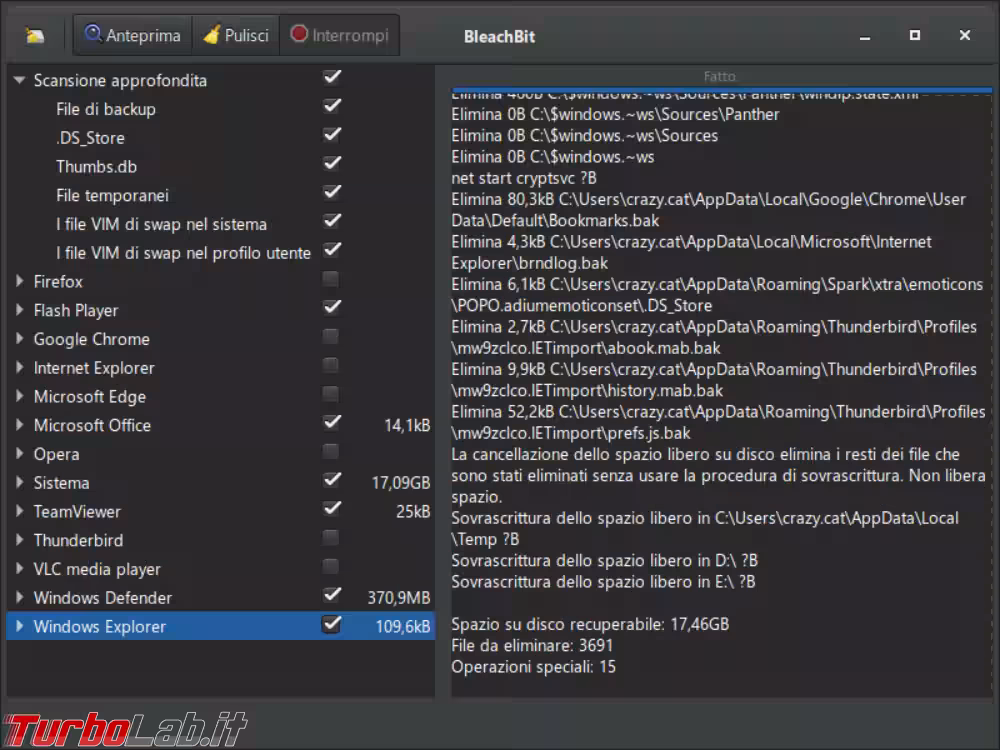
Task: Click the 17,09GB size value
Action: (x=401, y=483)
